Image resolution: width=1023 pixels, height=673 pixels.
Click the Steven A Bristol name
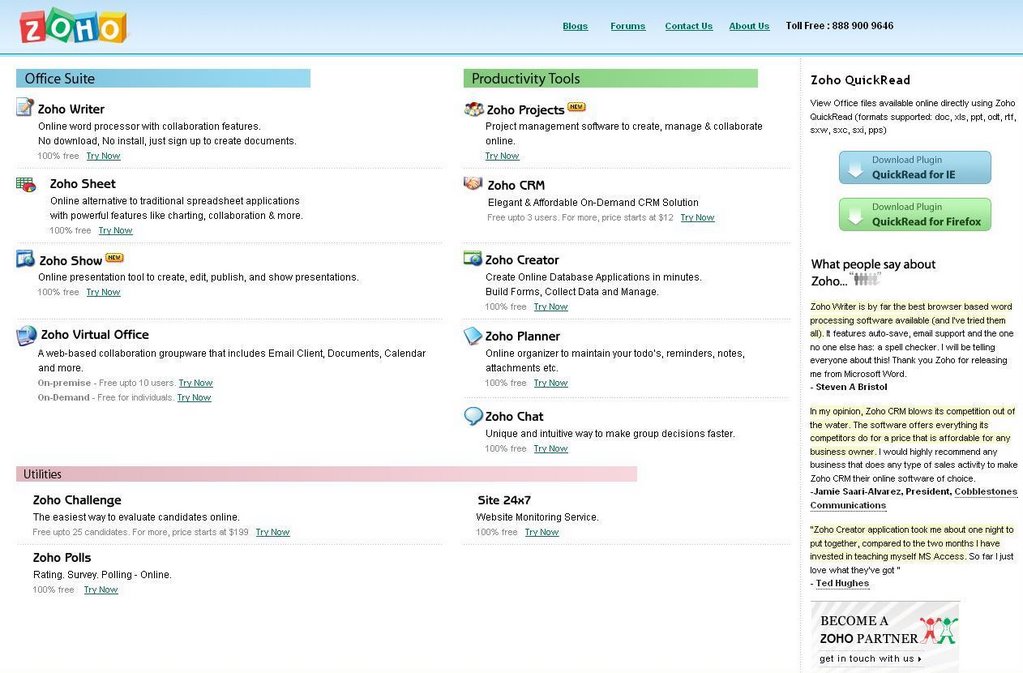pos(851,387)
